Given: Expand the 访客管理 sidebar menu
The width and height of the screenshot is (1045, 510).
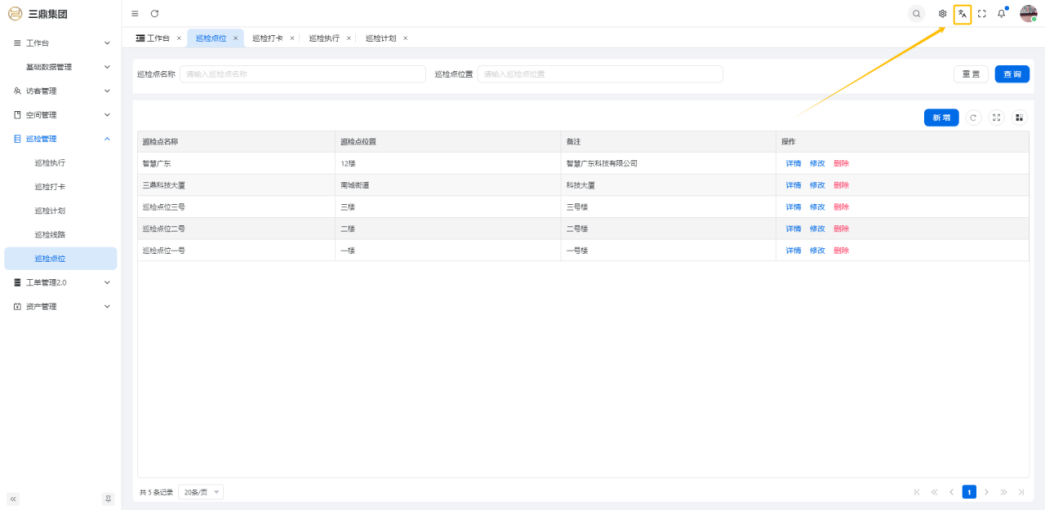Looking at the screenshot, I should [60, 91].
